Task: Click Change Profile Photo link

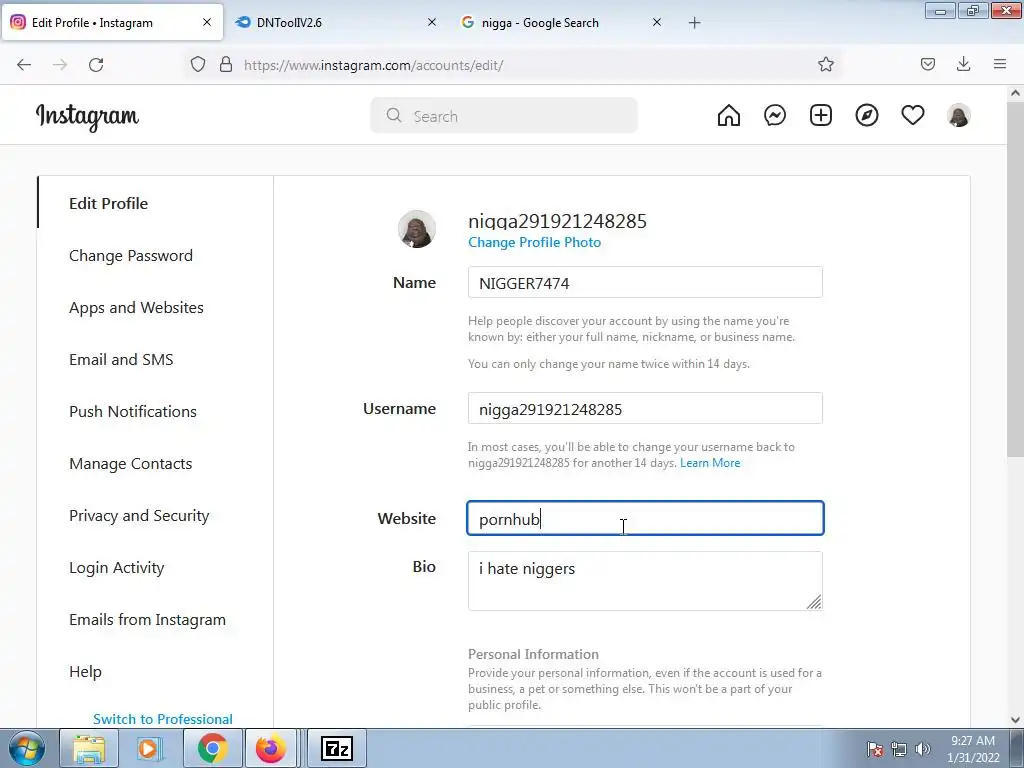Action: click(534, 242)
